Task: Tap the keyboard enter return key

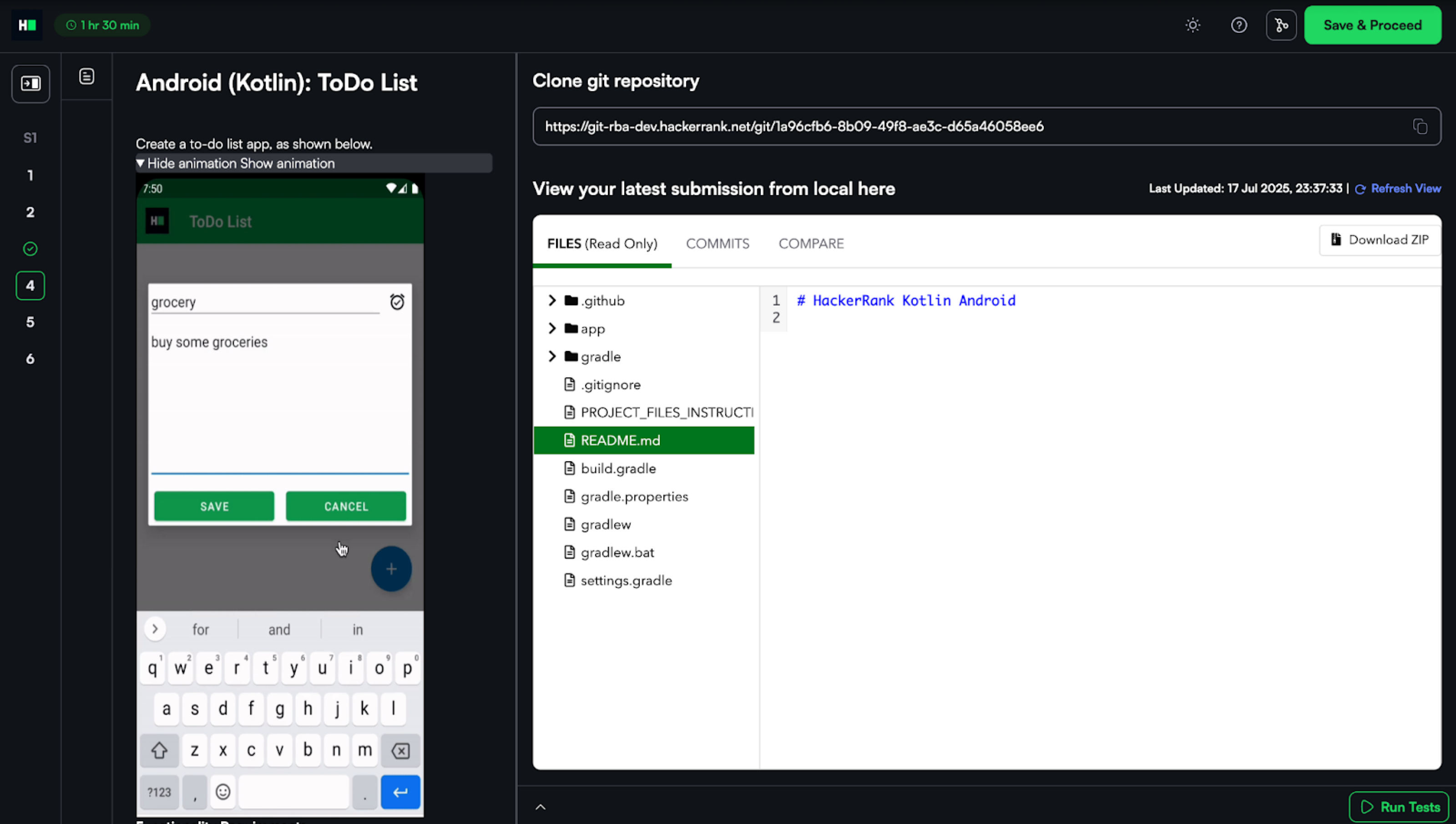Action: pos(400,792)
